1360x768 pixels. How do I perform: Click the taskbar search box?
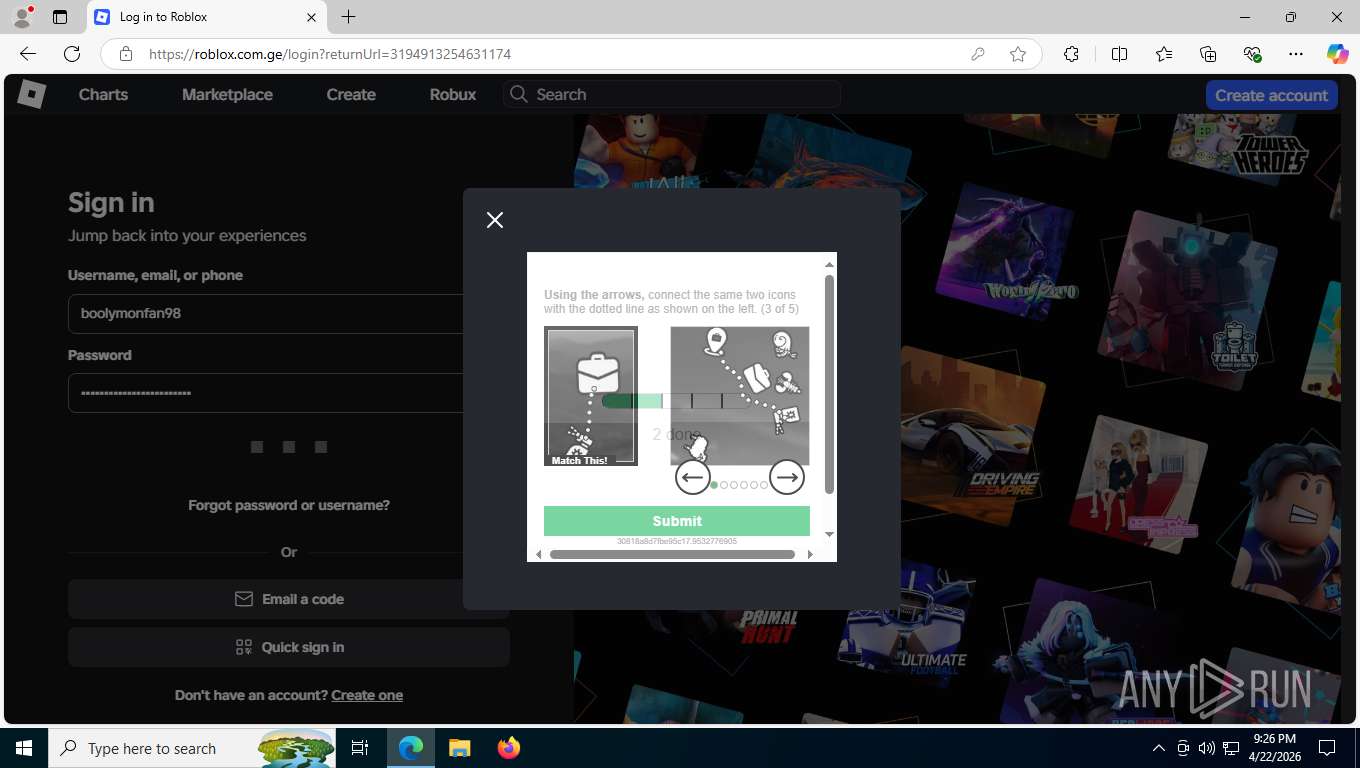[193, 748]
